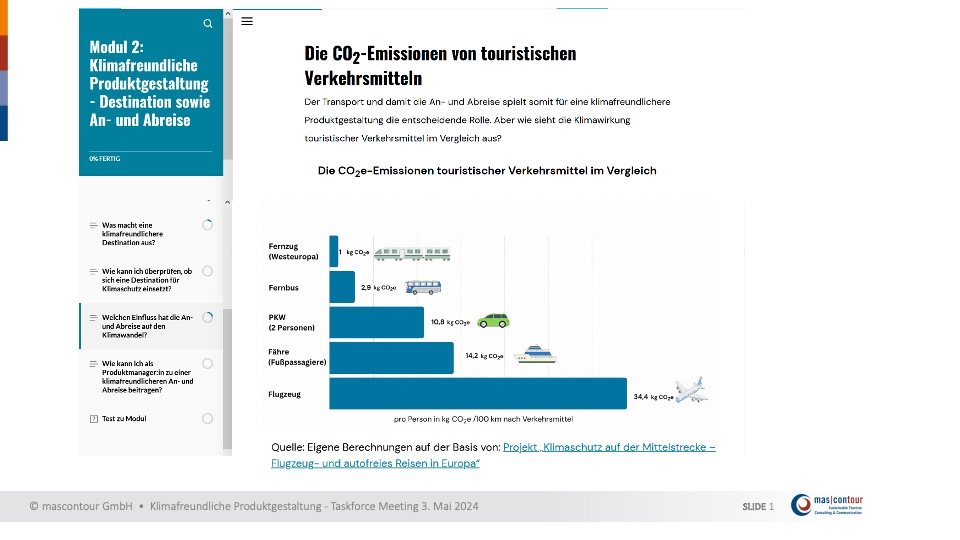
Task: Click the train icon in chart
Action: click(x=412, y=253)
